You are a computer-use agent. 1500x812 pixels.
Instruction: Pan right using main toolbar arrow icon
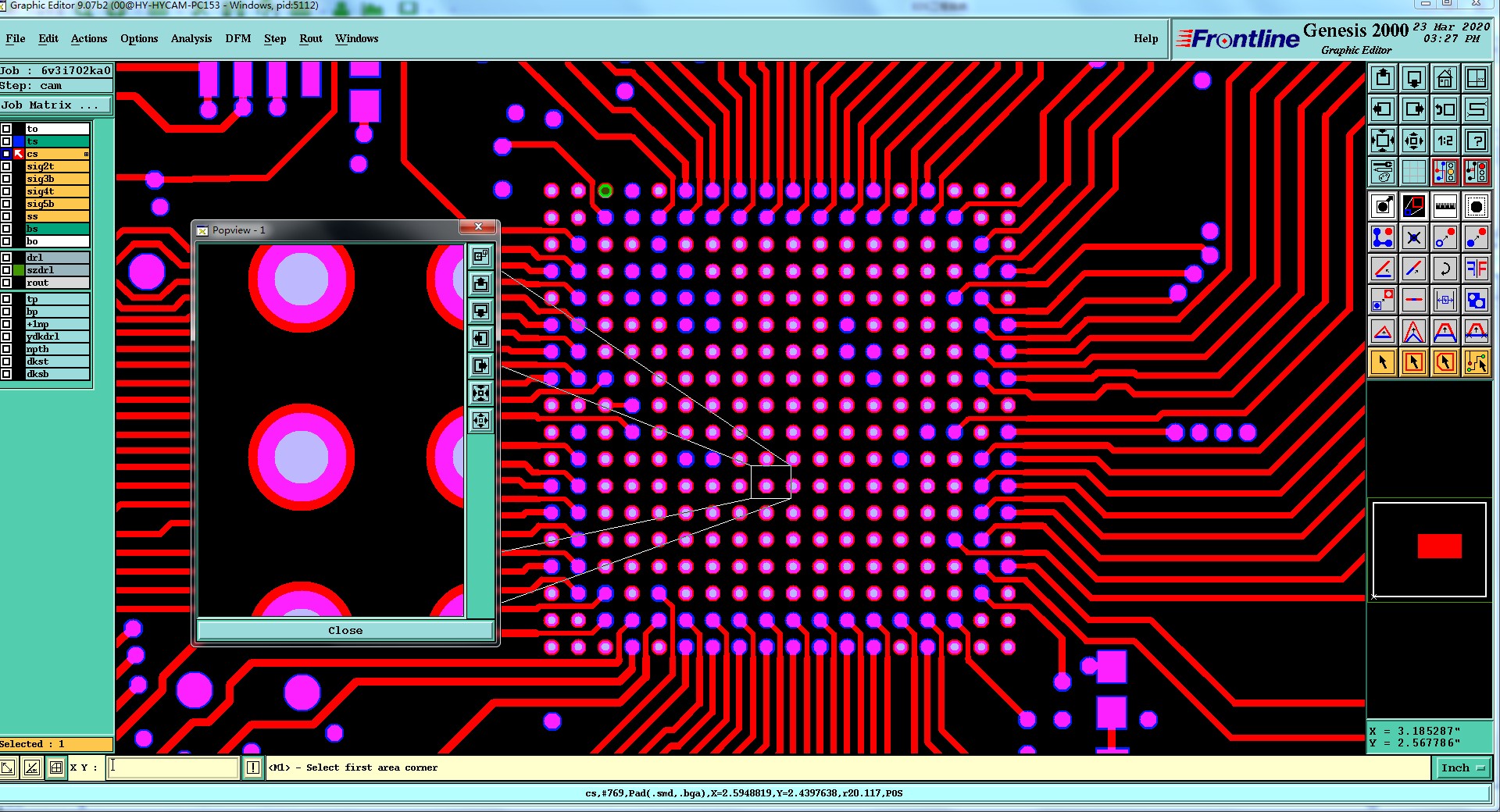(1414, 109)
